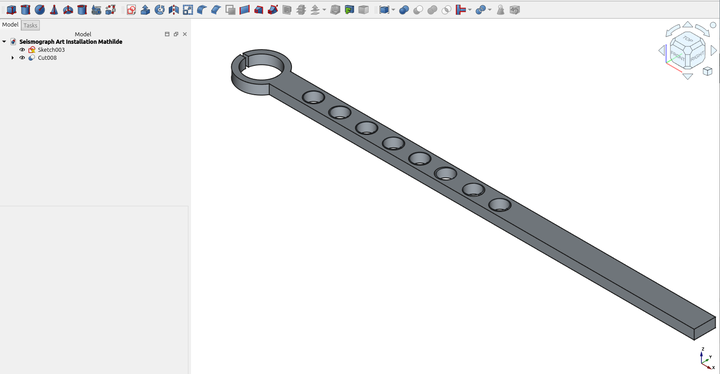
Task: Create a Cone primitive solid
Action: 54,10
